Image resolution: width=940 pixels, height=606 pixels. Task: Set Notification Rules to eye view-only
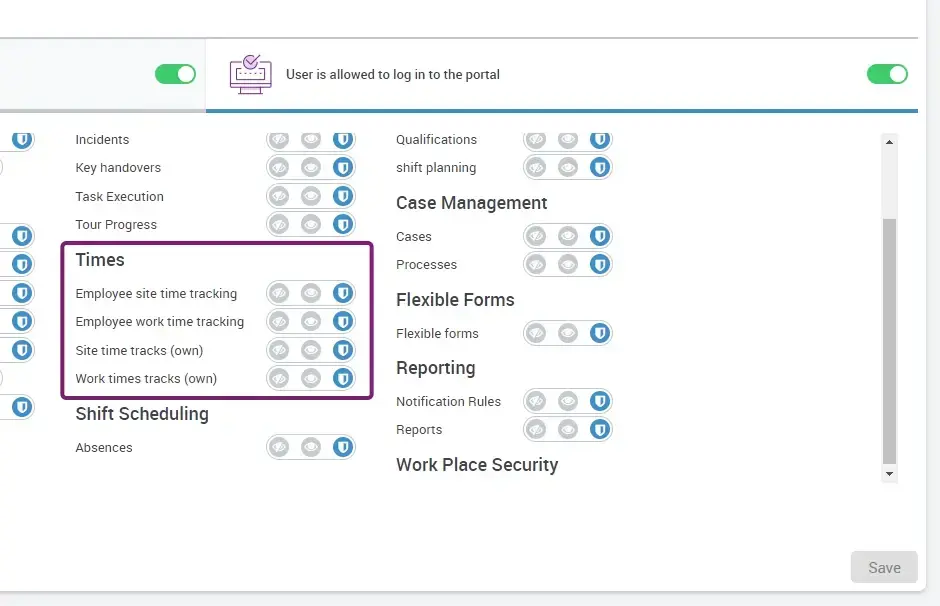tap(568, 401)
